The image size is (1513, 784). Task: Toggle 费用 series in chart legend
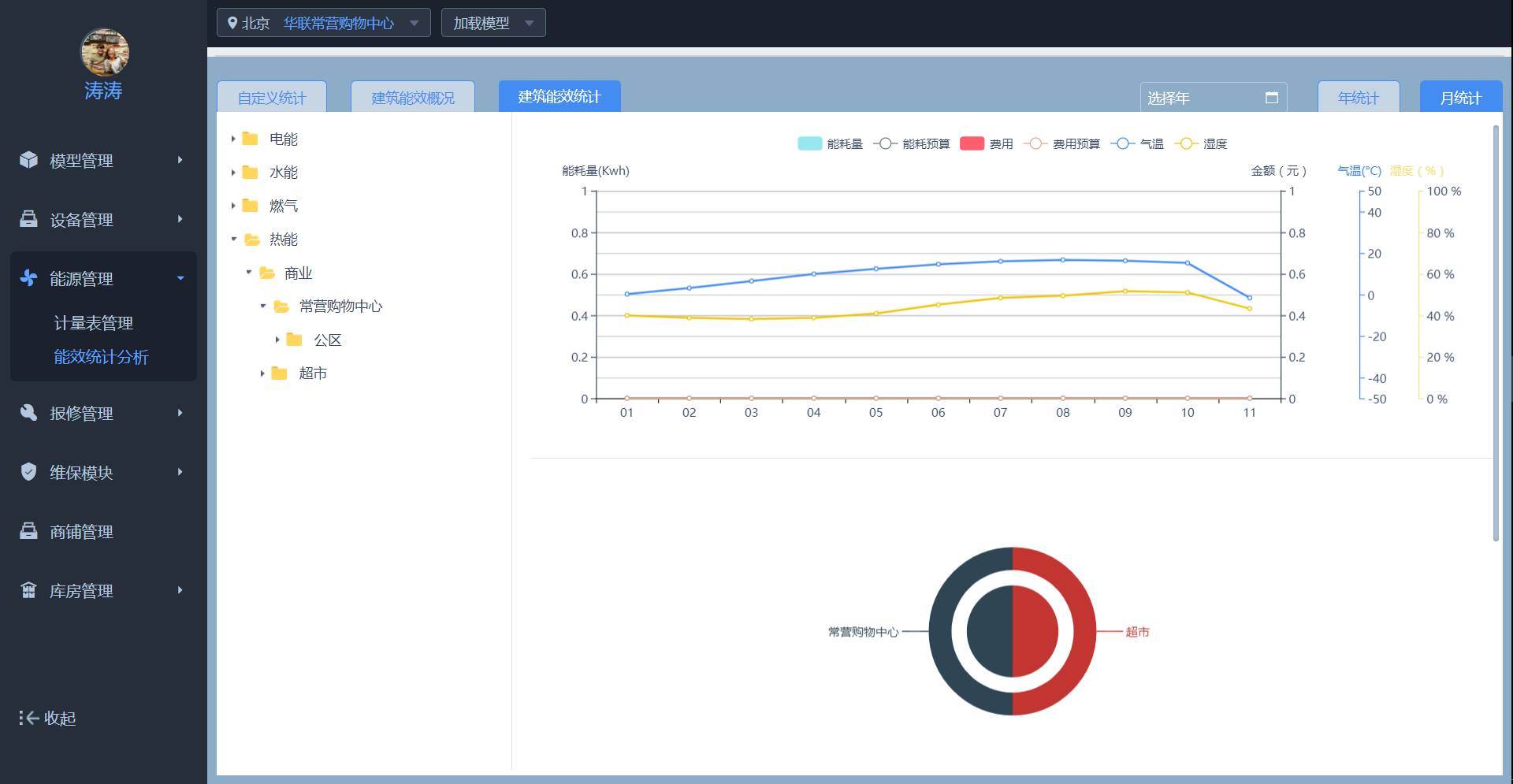(x=987, y=143)
